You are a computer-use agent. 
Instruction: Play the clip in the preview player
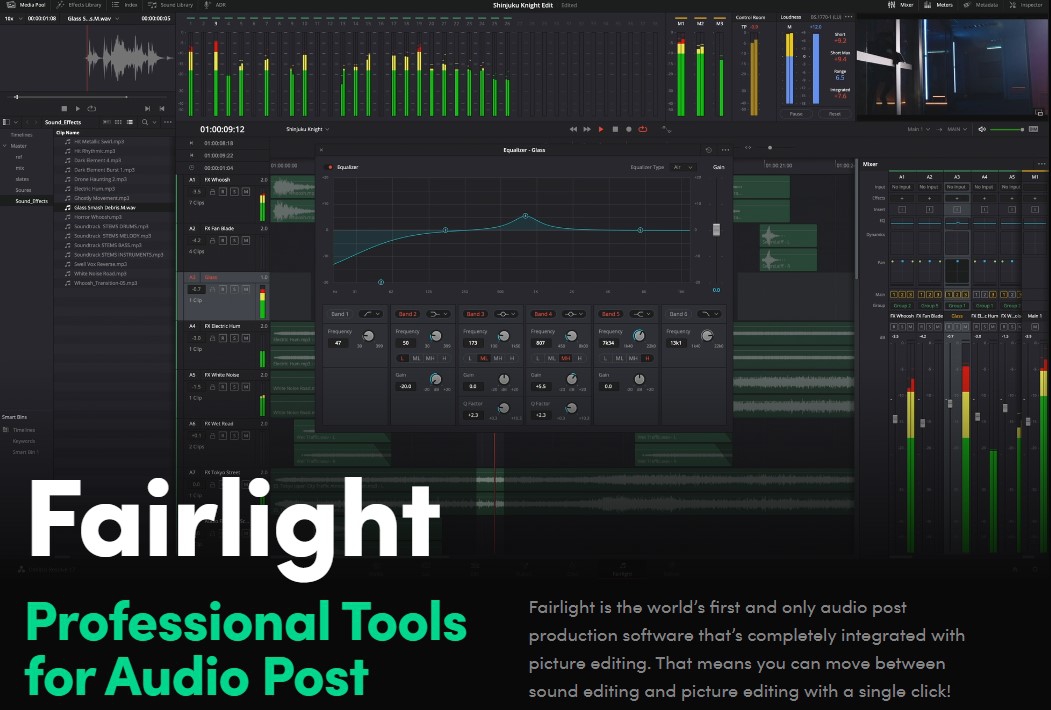tap(78, 109)
